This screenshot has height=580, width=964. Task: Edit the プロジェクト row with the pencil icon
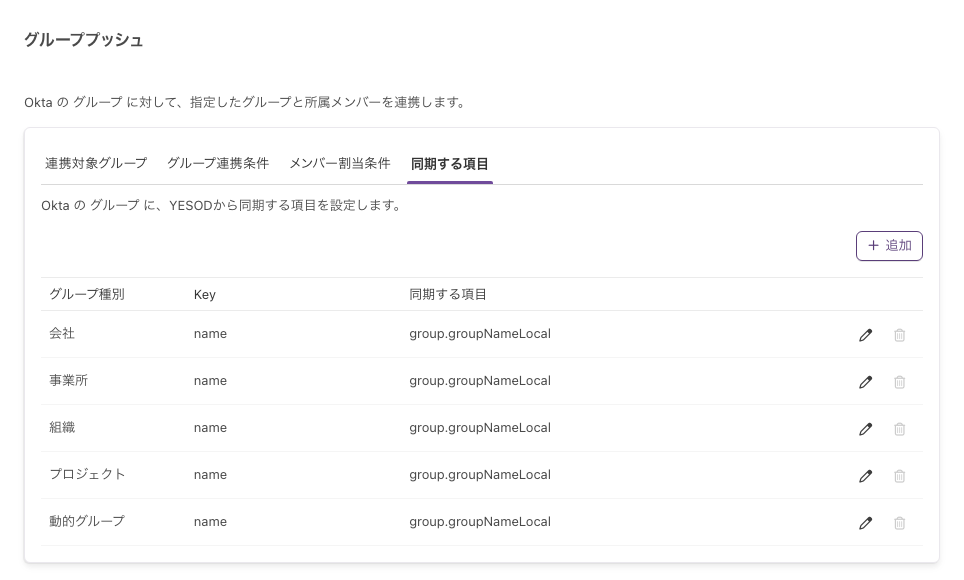[866, 476]
